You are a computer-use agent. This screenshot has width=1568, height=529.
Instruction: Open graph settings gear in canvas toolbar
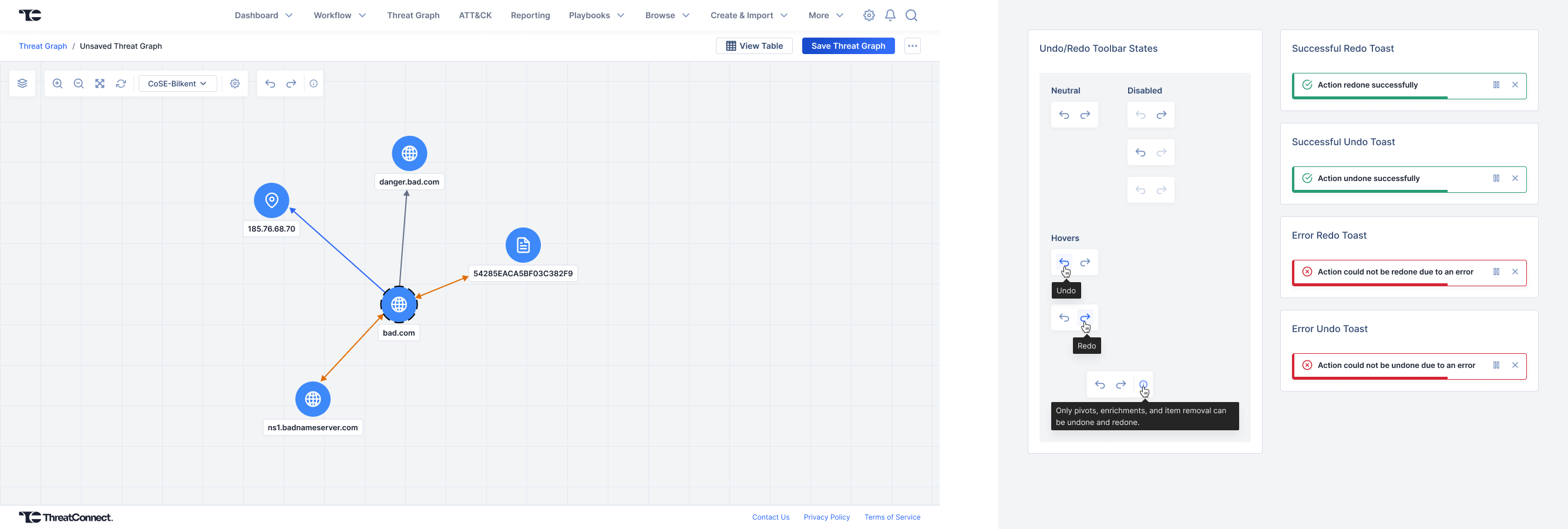pyautogui.click(x=235, y=83)
